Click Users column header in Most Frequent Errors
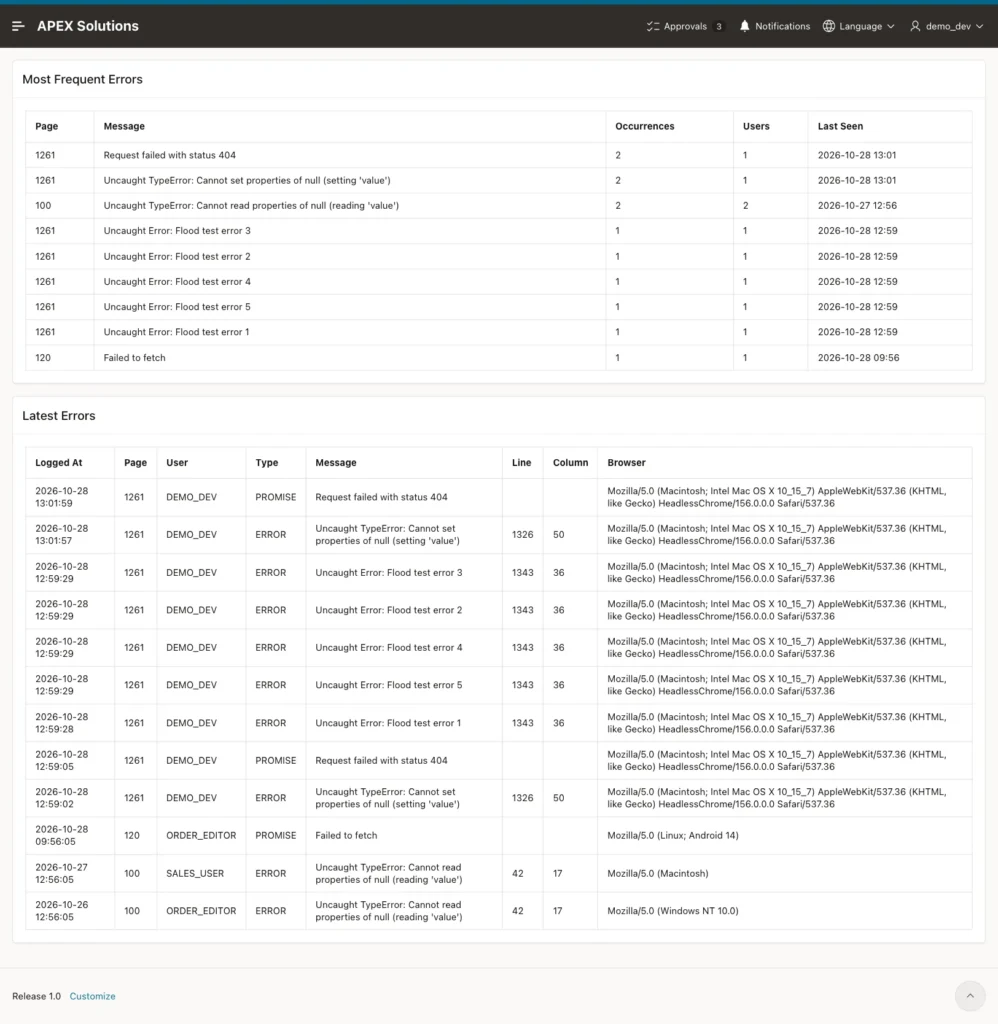Screen dimensions: 998x1024 tap(756, 126)
